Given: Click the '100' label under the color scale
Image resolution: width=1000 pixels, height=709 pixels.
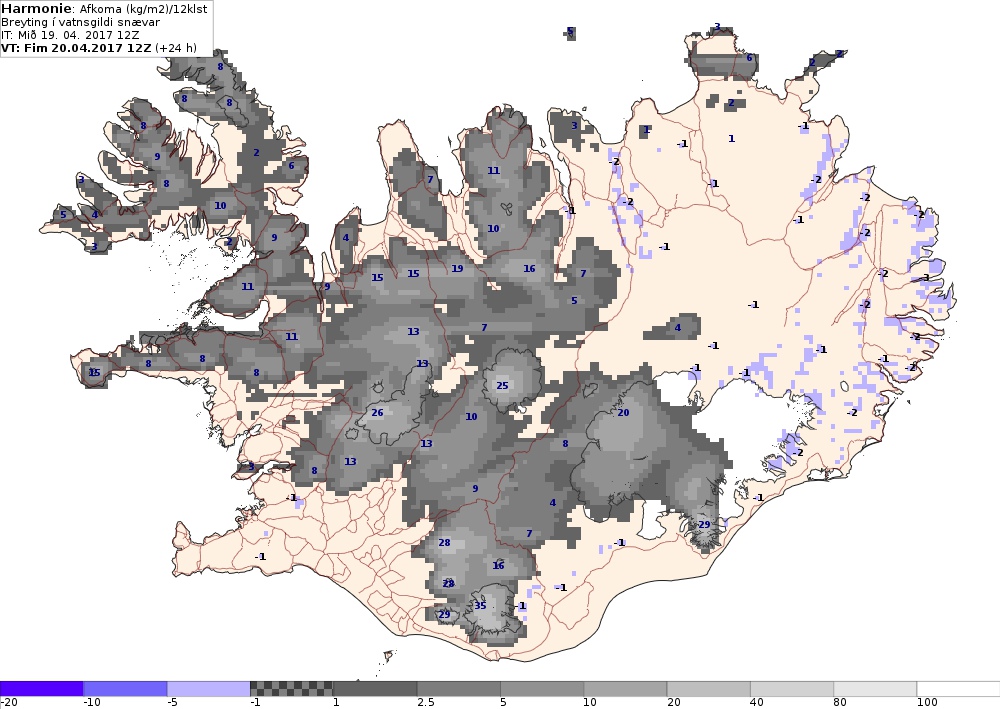Looking at the screenshot, I should pyautogui.click(x=927, y=703).
